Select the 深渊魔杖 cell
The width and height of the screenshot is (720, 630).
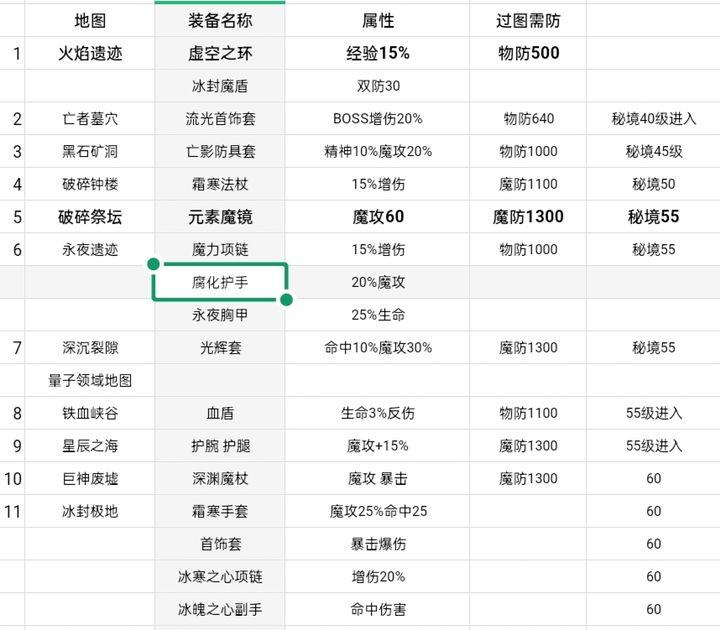(220, 479)
